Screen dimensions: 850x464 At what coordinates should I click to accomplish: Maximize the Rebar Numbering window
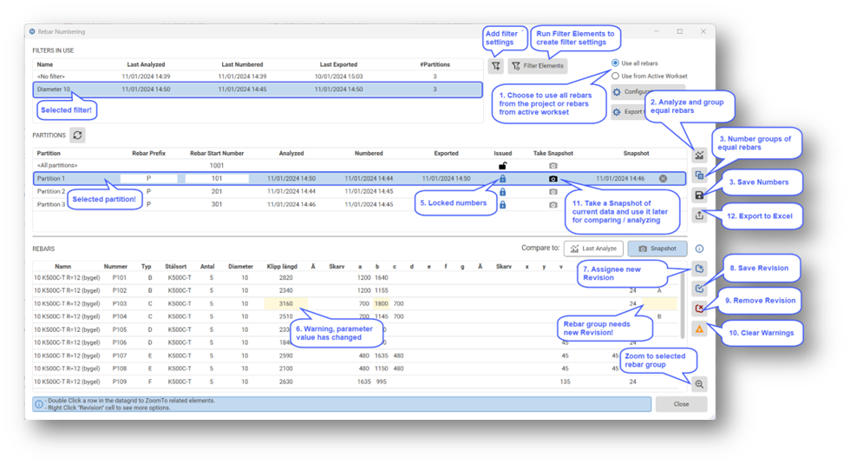tap(680, 31)
